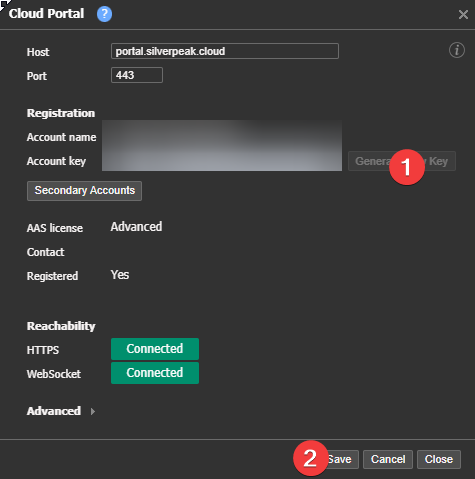
Task: Click the Port input field
Action: click(x=137, y=75)
